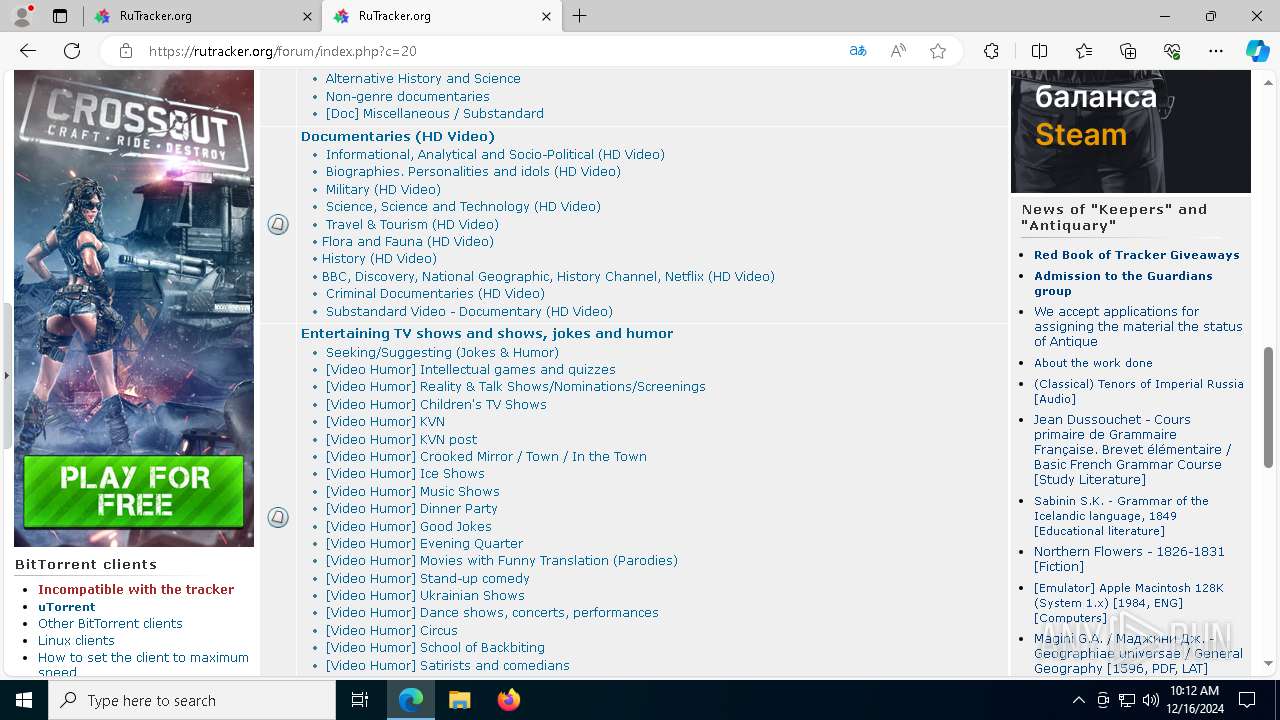Open Seeking/Suggesting (Jokes & Humor) link

click(442, 352)
